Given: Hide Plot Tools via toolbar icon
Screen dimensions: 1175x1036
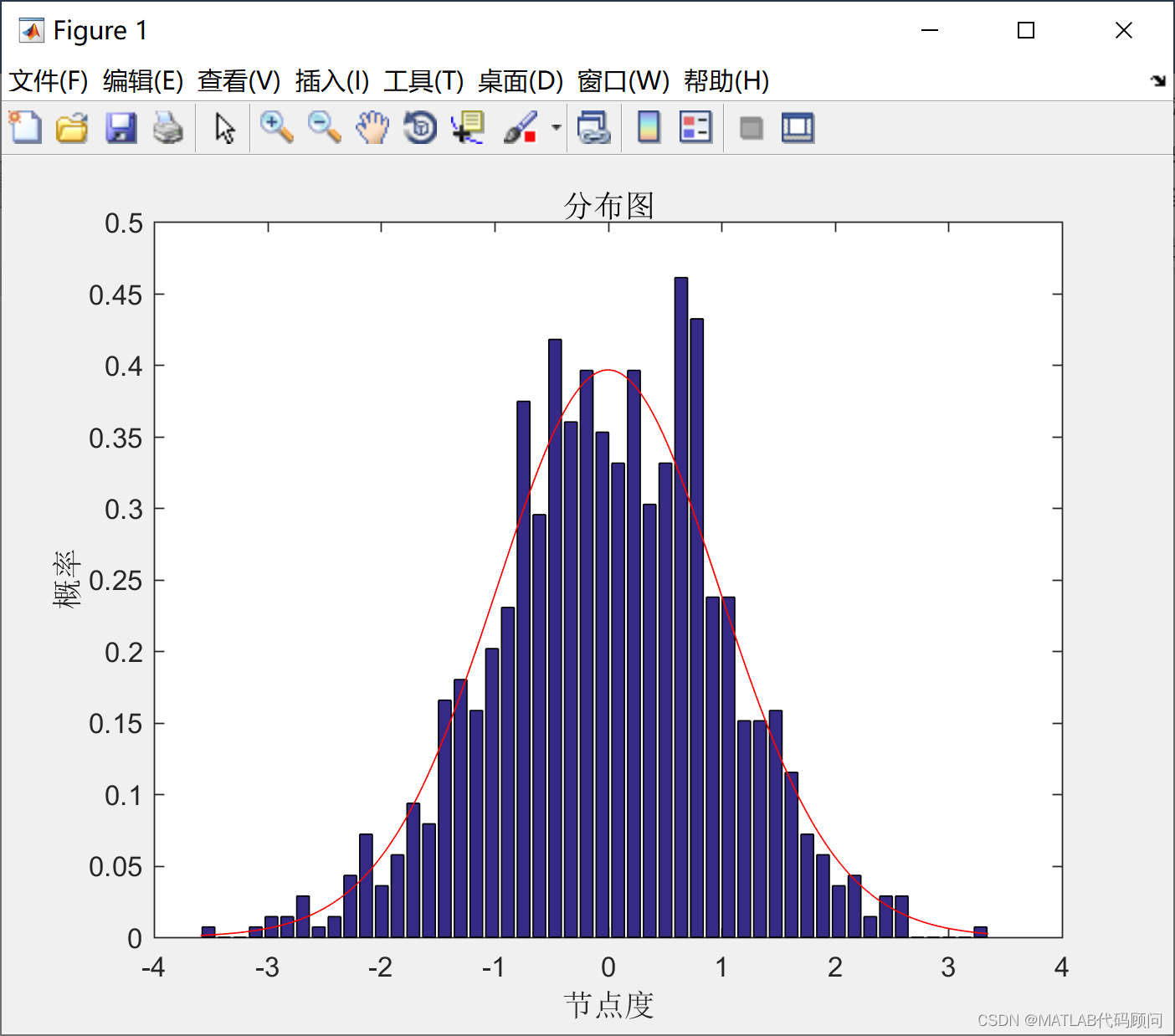Looking at the screenshot, I should [751, 127].
